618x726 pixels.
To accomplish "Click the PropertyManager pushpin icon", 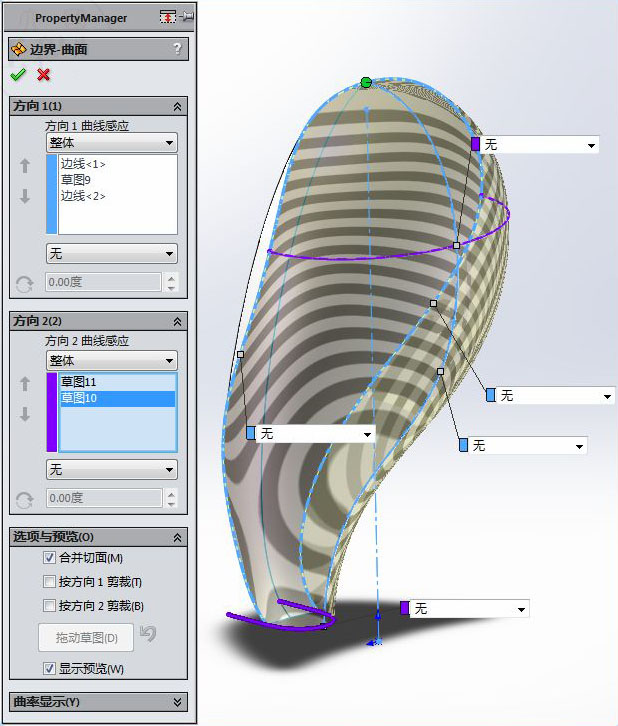I will [x=187, y=17].
